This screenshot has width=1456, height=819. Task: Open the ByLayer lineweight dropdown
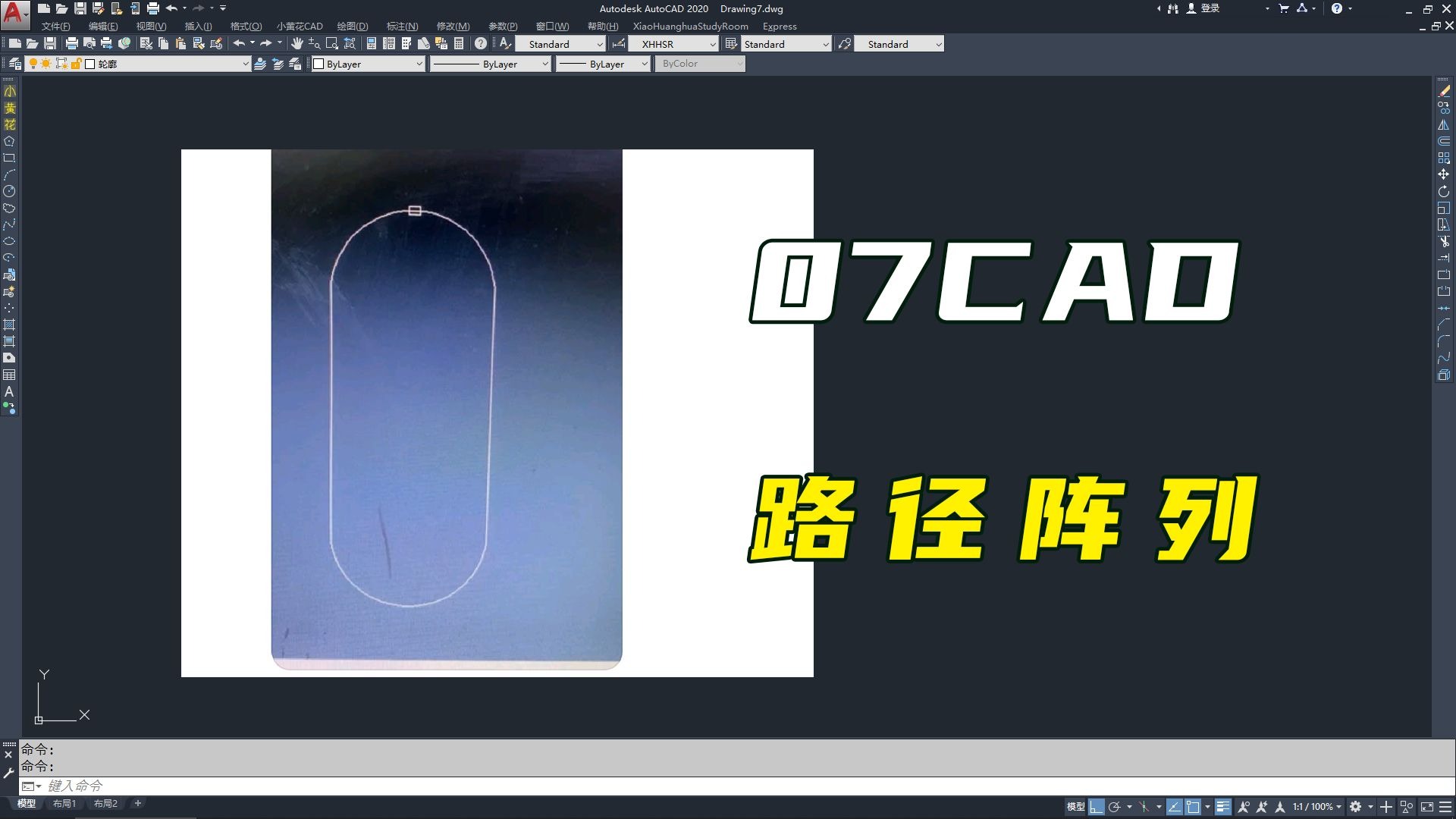[x=603, y=64]
